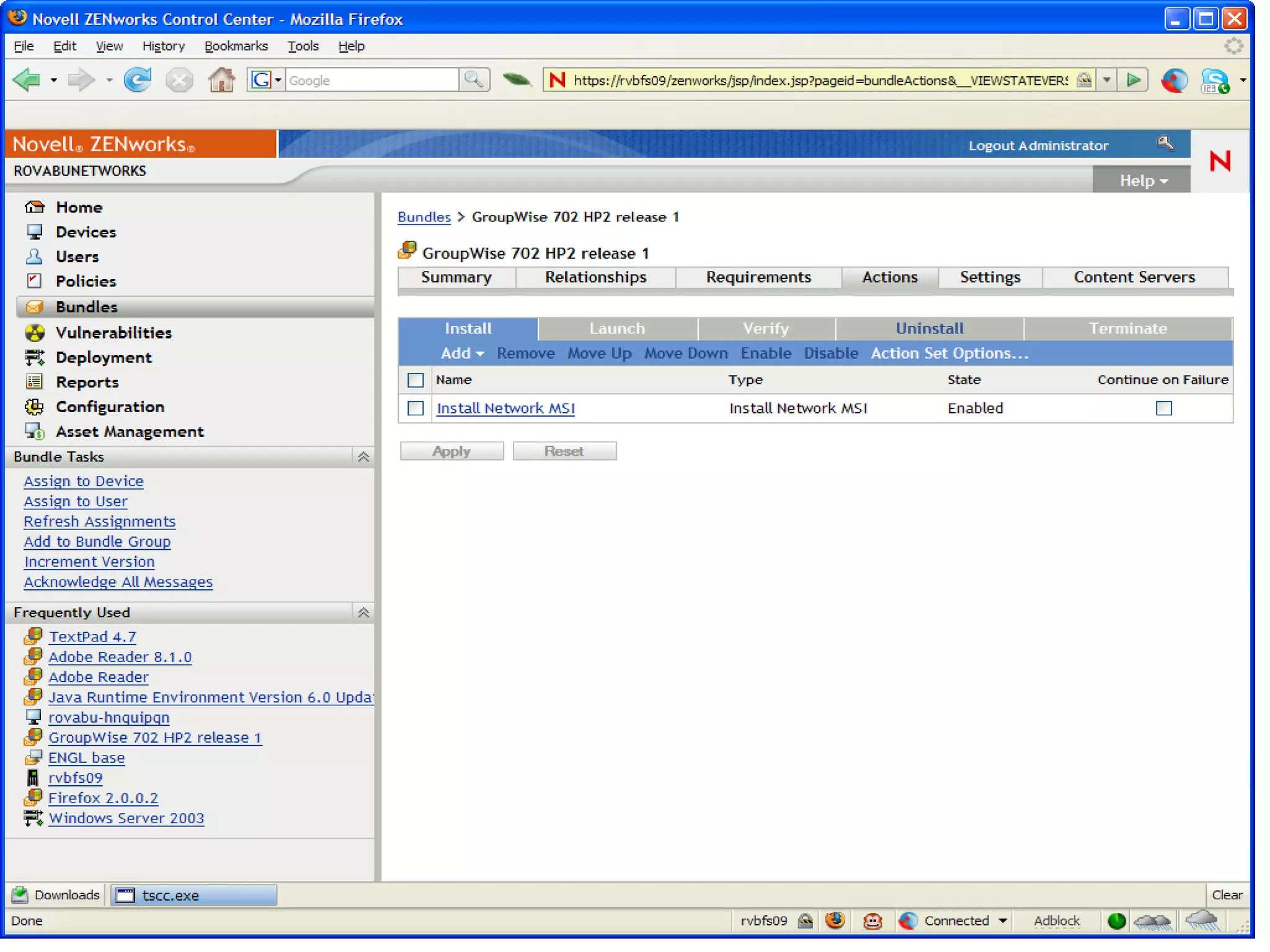The image size is (1270, 952).
Task: Click the Assign to Device link
Action: pyautogui.click(x=84, y=481)
